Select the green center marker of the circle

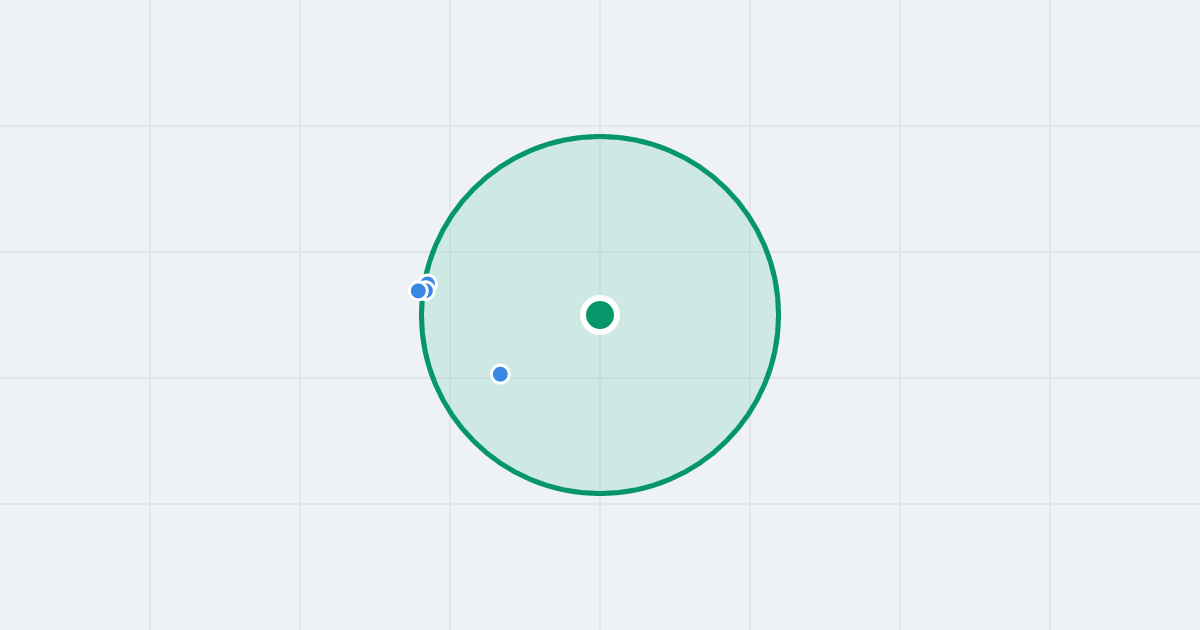coord(600,315)
